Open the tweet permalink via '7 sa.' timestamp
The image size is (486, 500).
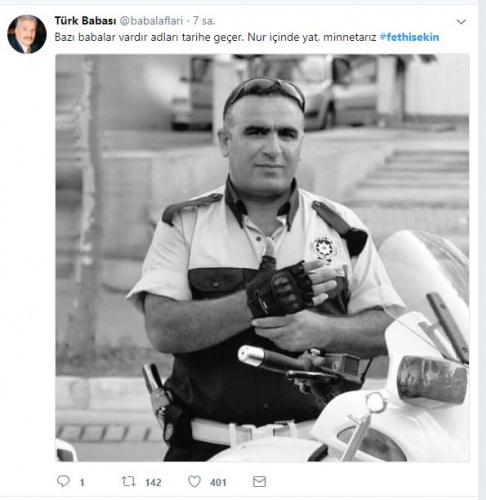point(204,21)
